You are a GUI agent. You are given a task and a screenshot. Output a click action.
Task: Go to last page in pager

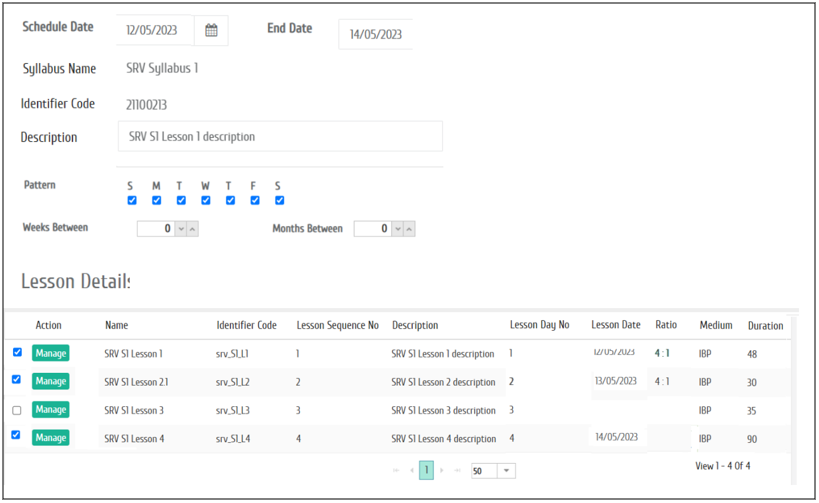pyautogui.click(x=457, y=470)
